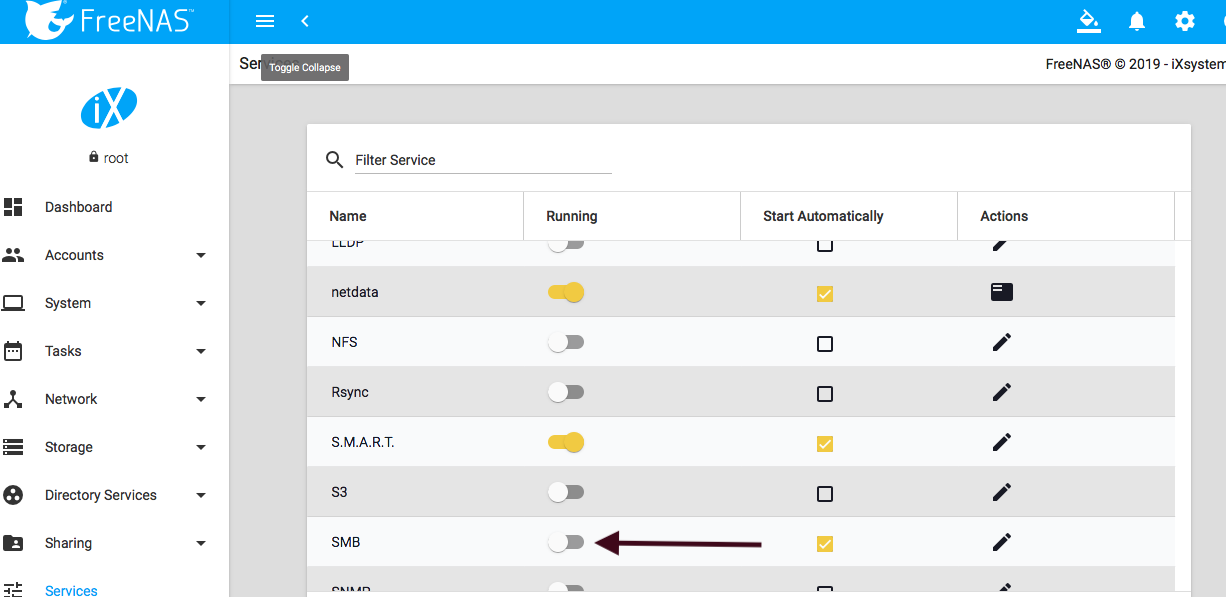Select the NFS service name
This screenshot has width=1226, height=597.
344,342
